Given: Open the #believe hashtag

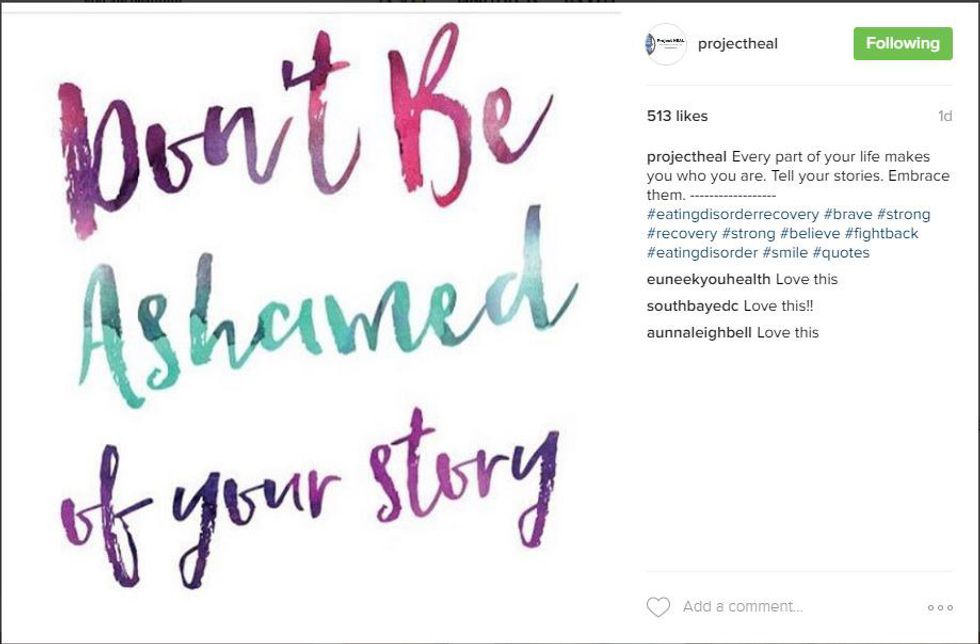Looking at the screenshot, I should point(810,234).
